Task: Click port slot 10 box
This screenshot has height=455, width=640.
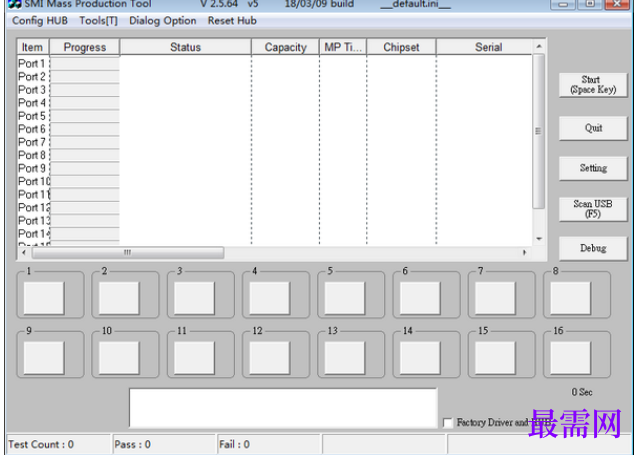Action: coord(119,358)
